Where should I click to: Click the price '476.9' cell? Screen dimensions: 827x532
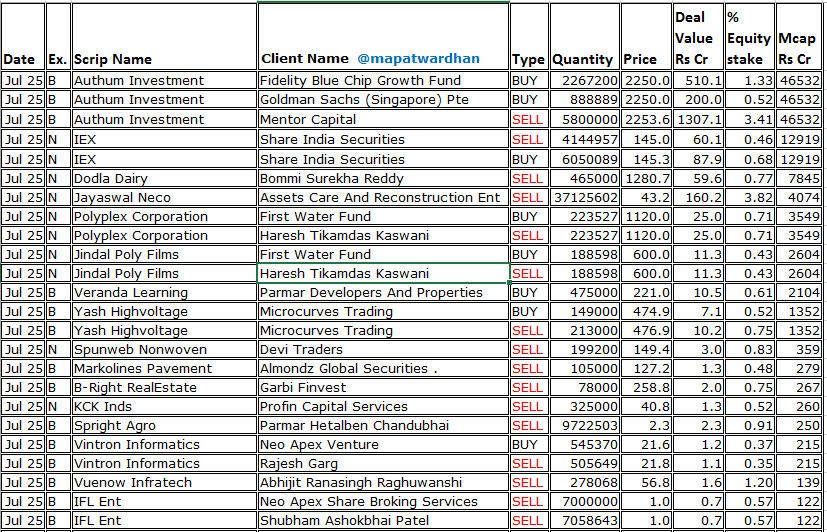(646, 331)
